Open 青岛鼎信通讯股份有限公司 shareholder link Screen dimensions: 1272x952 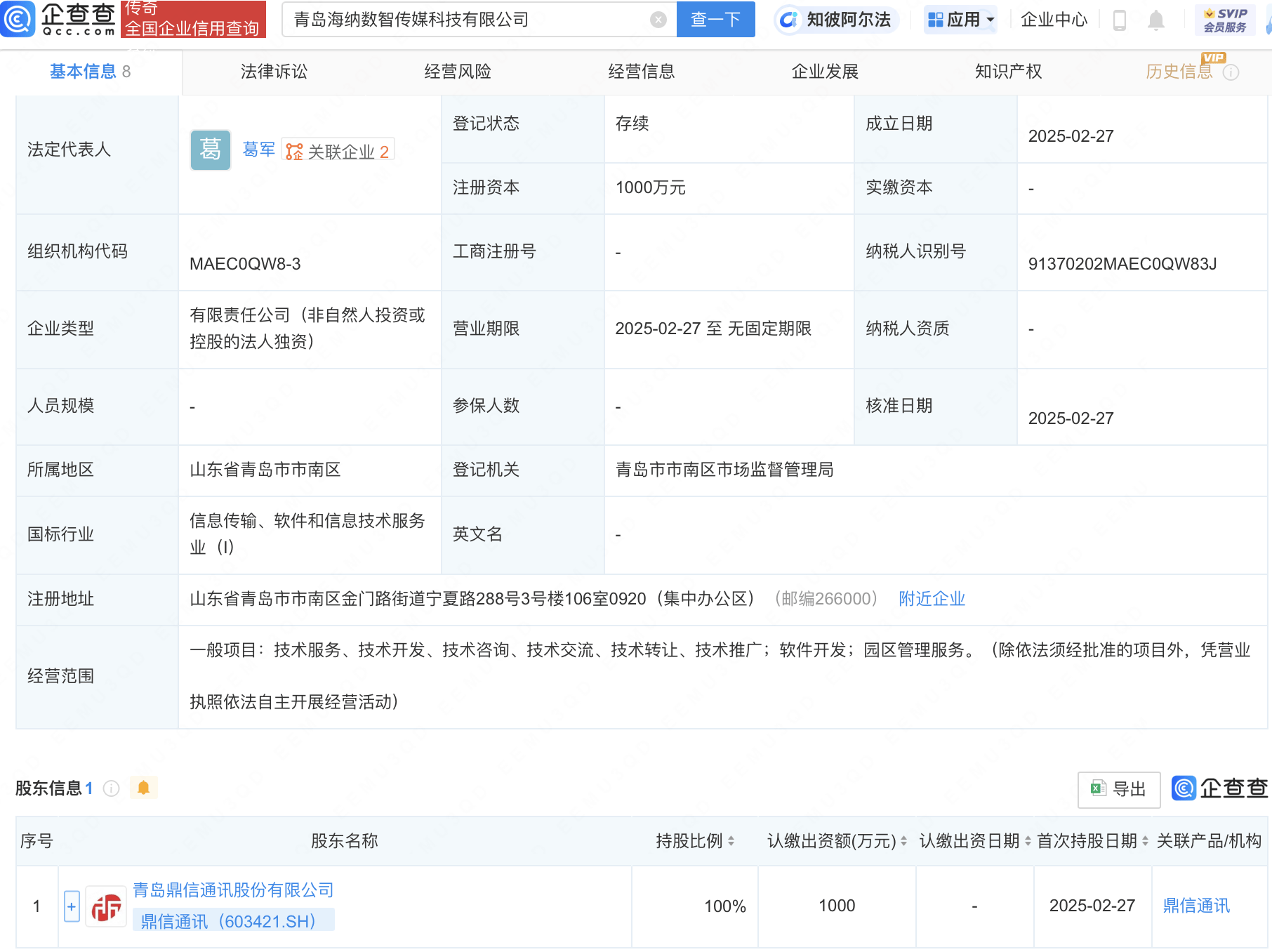tap(233, 890)
